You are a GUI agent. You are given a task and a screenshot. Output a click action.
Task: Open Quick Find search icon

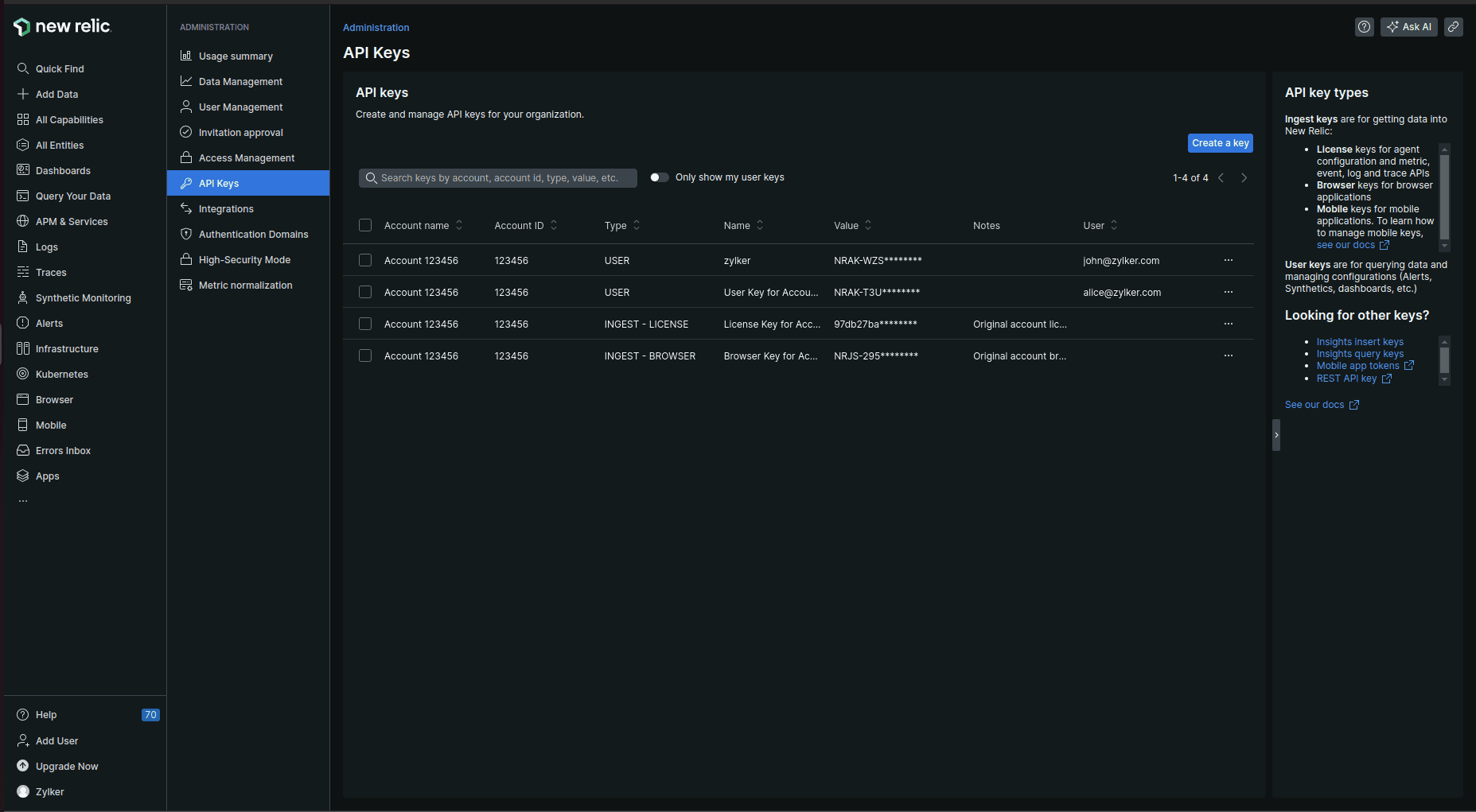(23, 69)
